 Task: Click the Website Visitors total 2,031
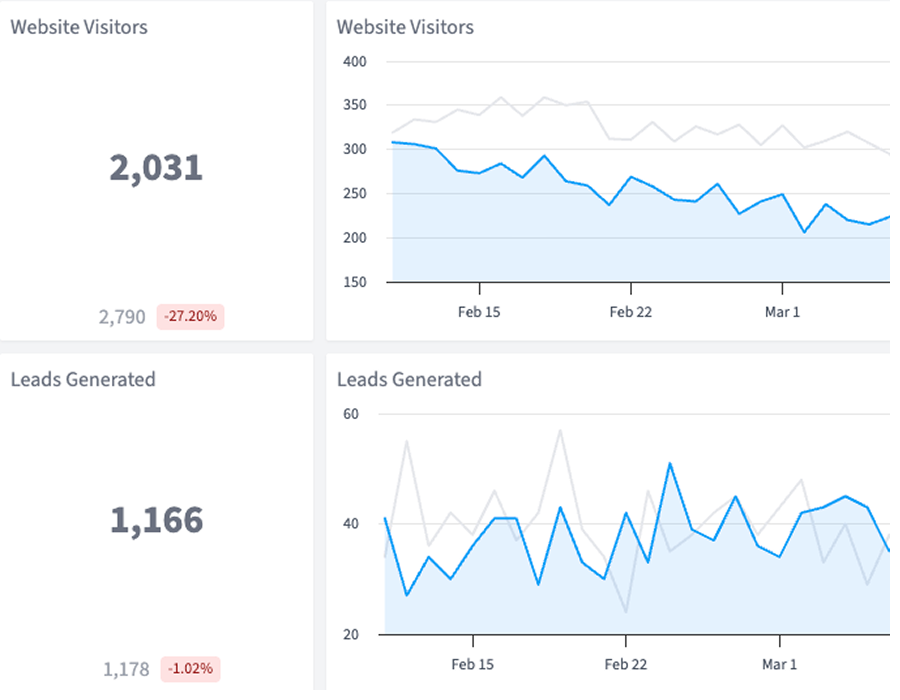pyautogui.click(x=156, y=168)
